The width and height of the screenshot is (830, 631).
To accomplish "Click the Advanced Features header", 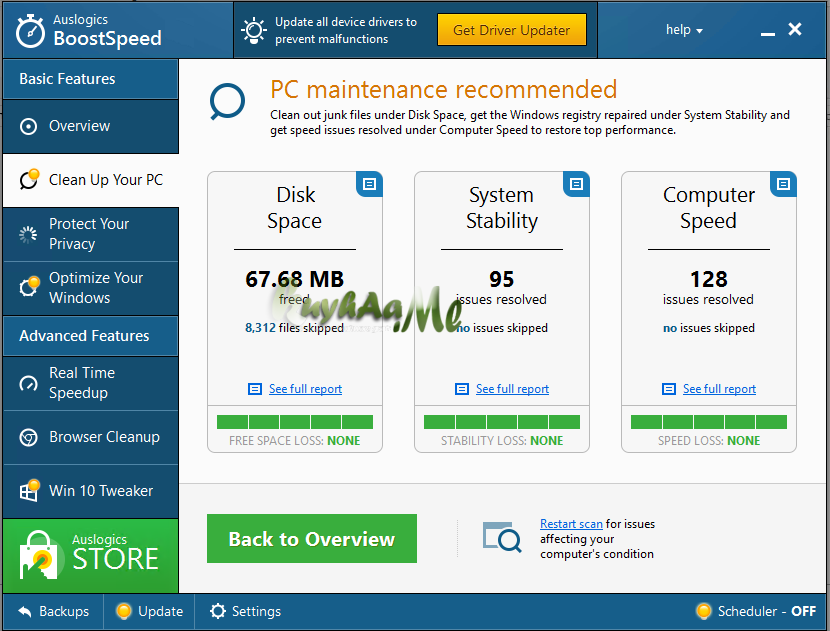I will pyautogui.click(x=91, y=336).
